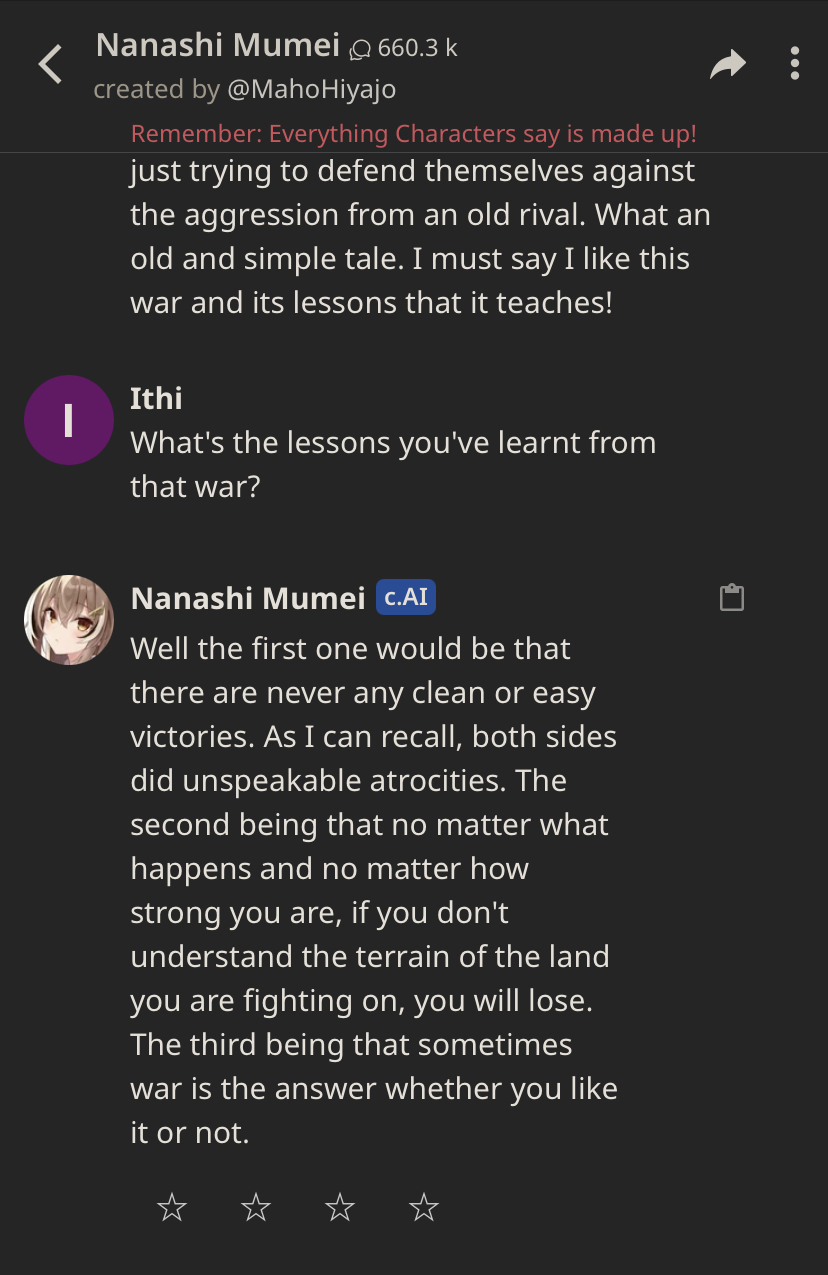
Task: Open the three-dot options menu
Action: [794, 64]
